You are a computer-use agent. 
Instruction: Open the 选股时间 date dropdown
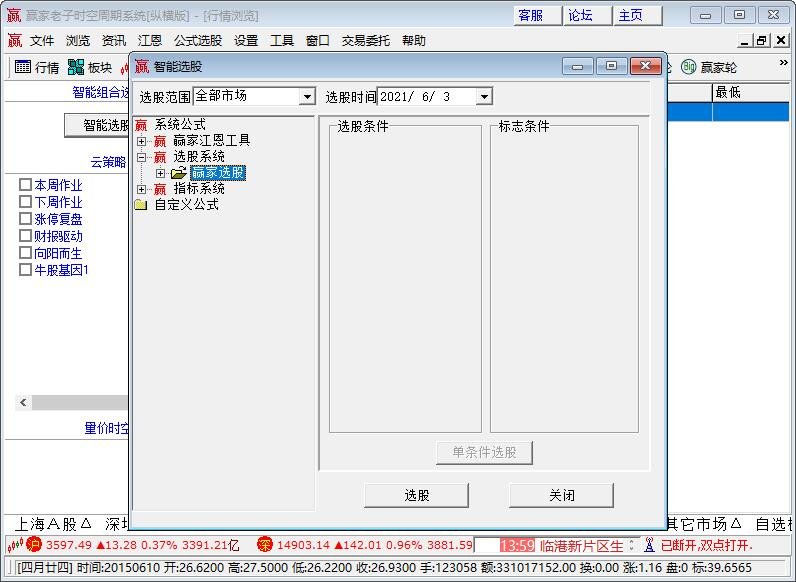(484, 96)
